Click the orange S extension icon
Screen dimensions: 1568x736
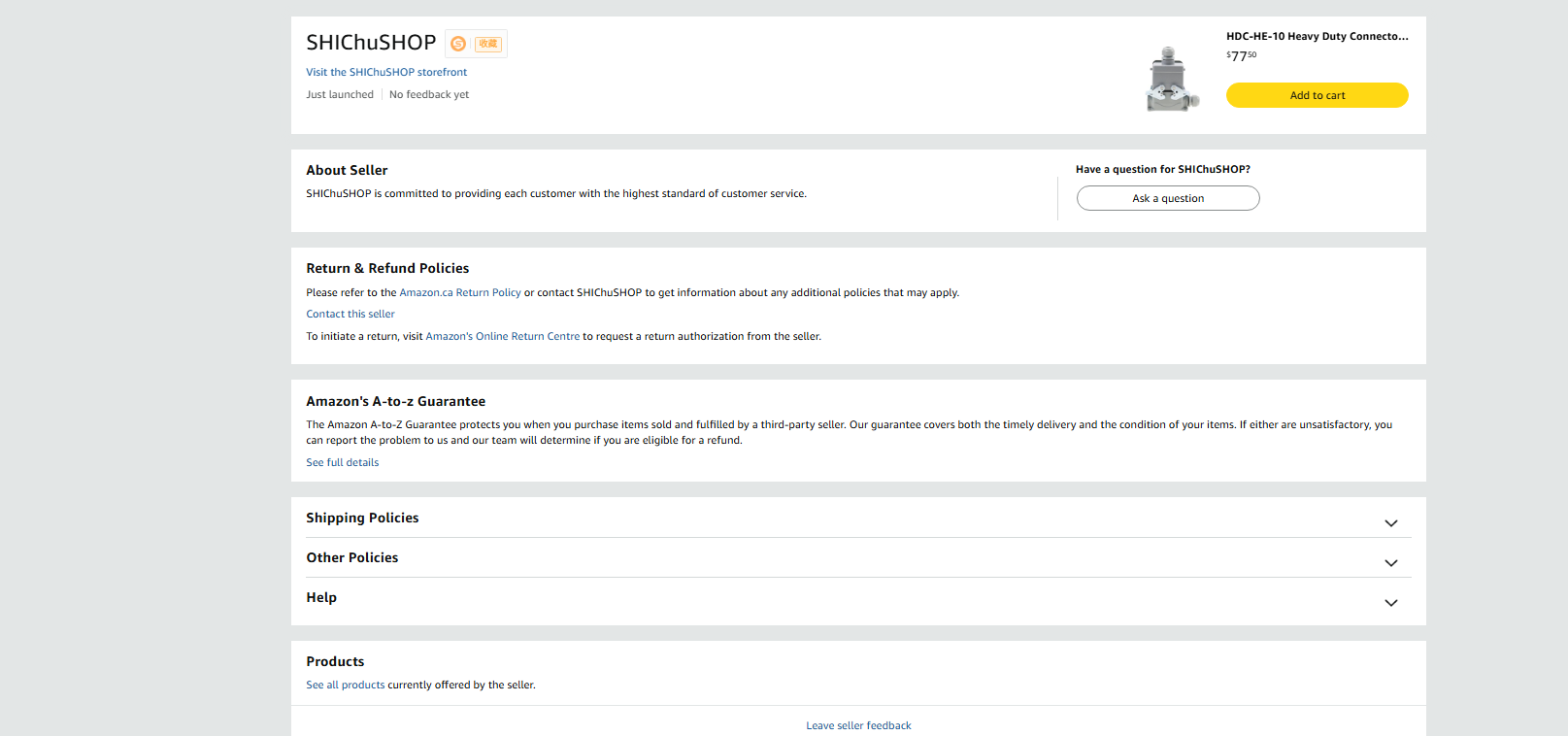pos(458,44)
